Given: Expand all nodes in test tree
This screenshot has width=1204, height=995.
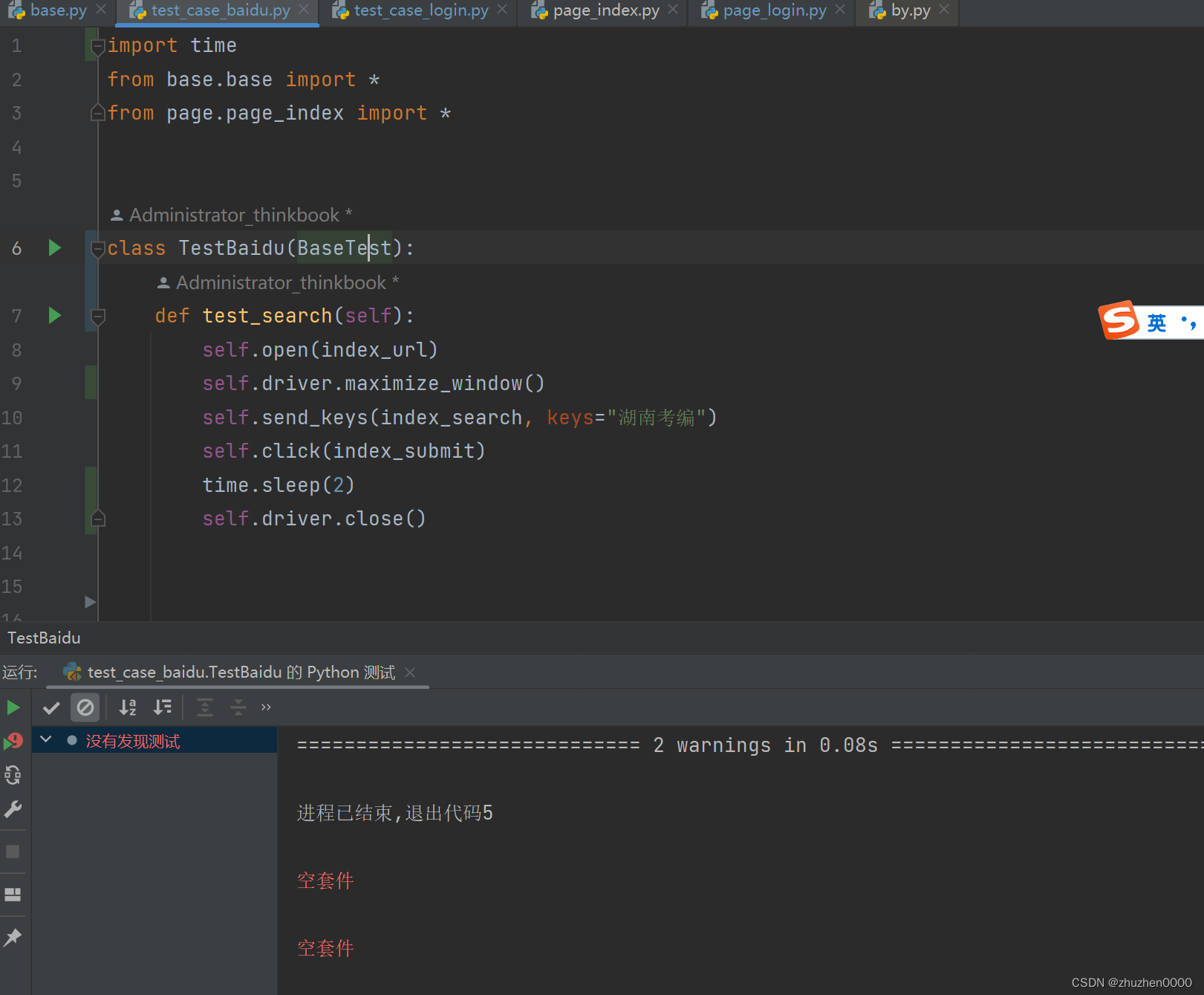Looking at the screenshot, I should 204,707.
